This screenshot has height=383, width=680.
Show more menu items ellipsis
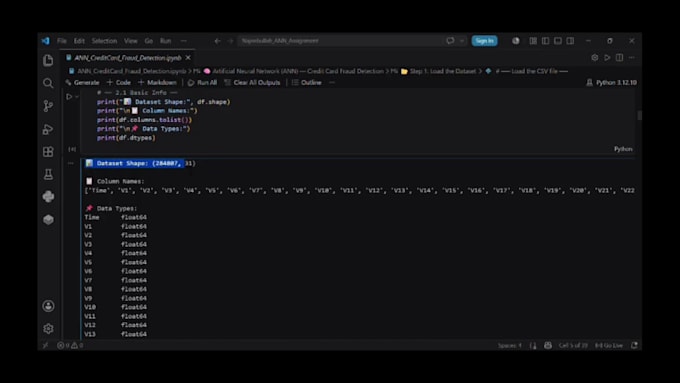[184, 41]
